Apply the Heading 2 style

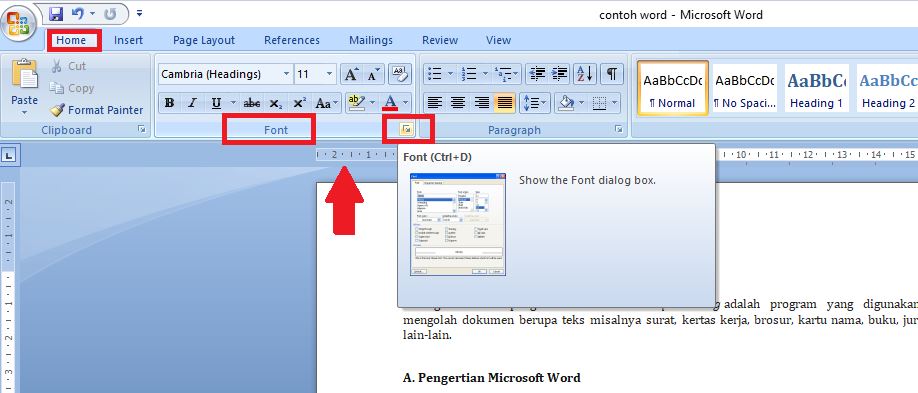pos(888,88)
